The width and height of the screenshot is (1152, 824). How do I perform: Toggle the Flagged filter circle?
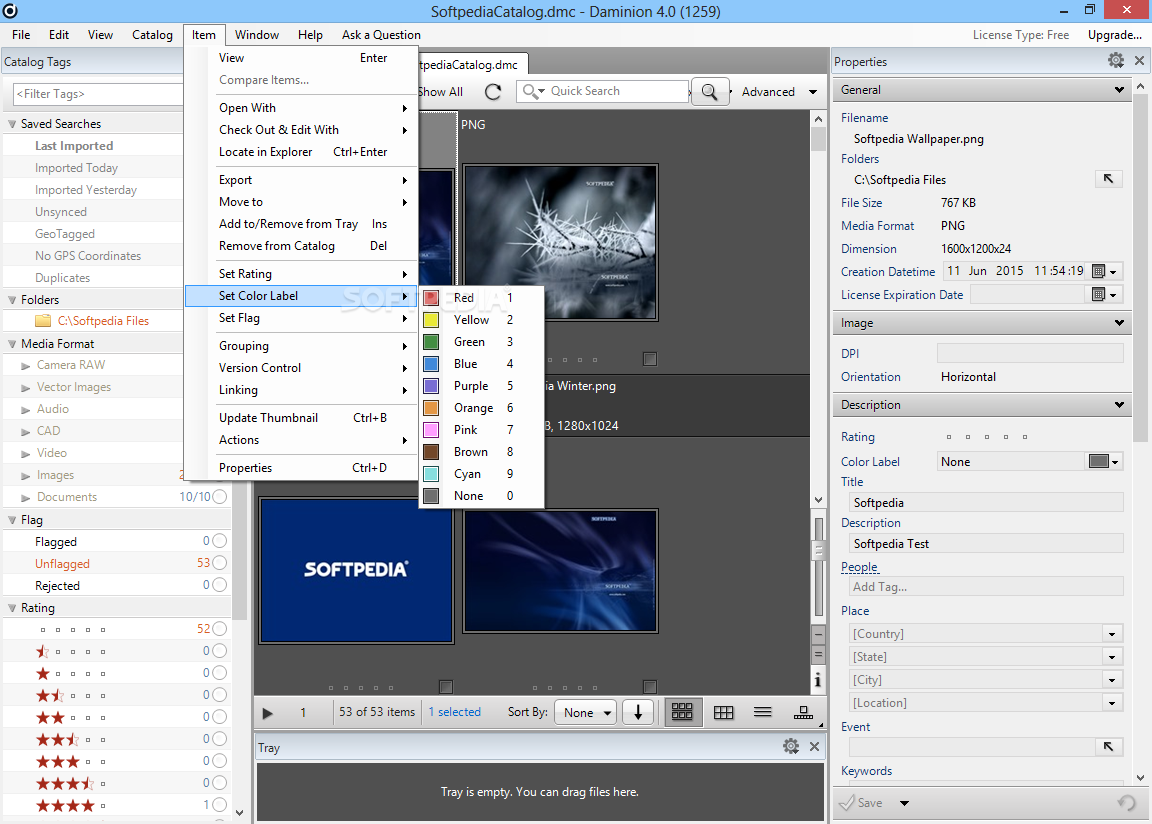pyautogui.click(x=219, y=541)
